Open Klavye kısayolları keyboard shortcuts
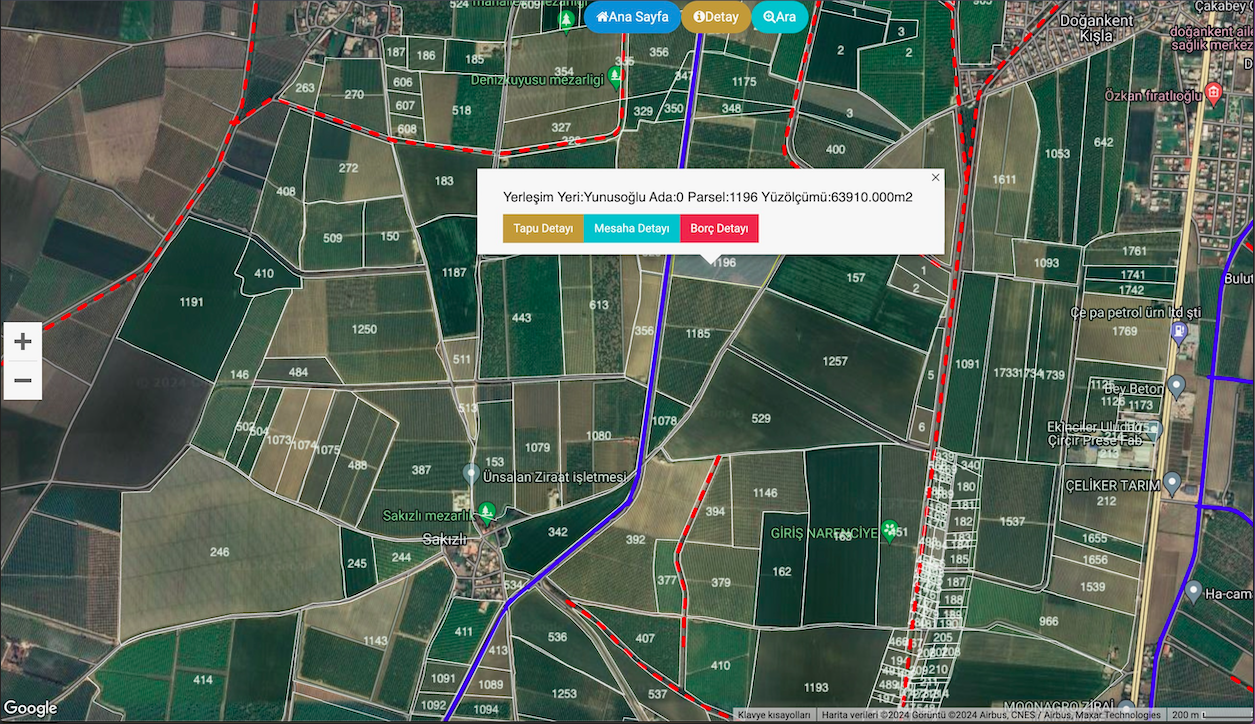 [x=775, y=715]
